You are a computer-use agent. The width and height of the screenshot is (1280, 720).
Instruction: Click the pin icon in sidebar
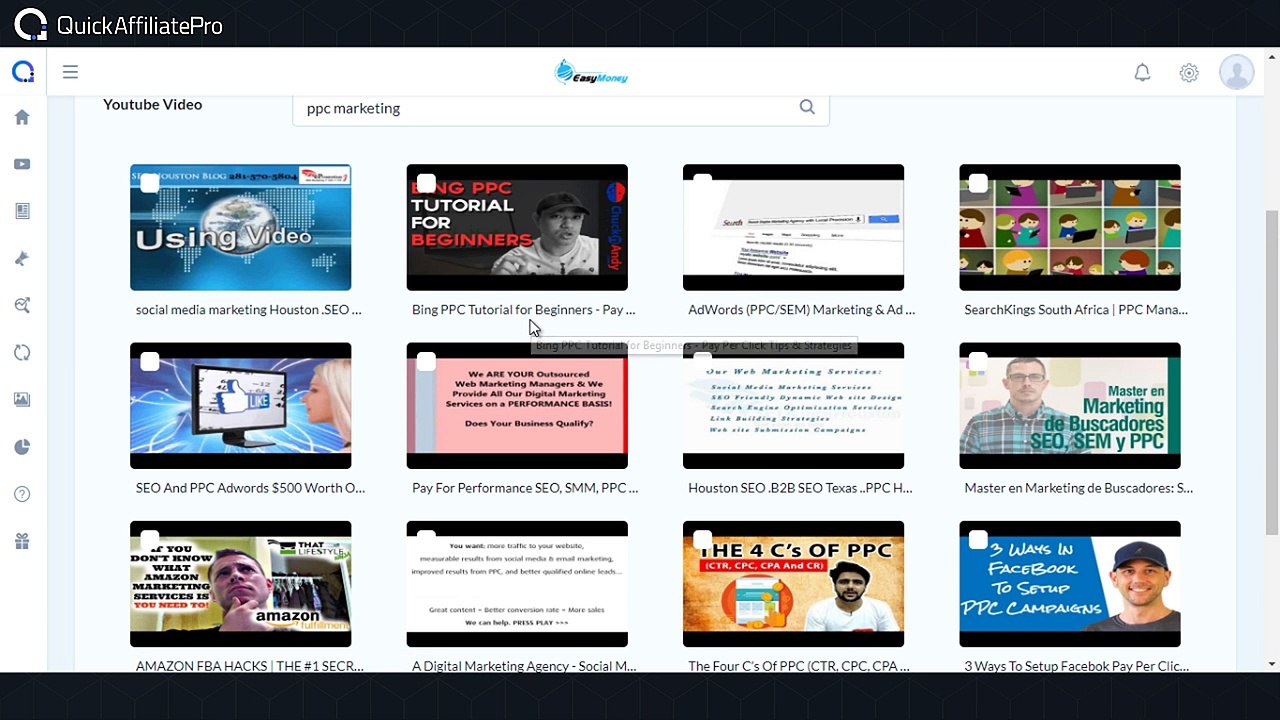point(22,258)
